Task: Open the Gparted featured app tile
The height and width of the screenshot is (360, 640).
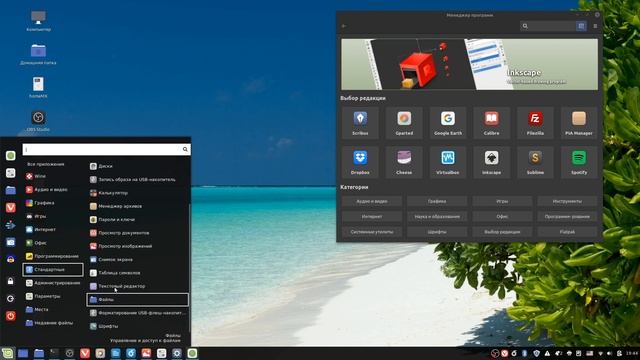Action: [x=404, y=122]
